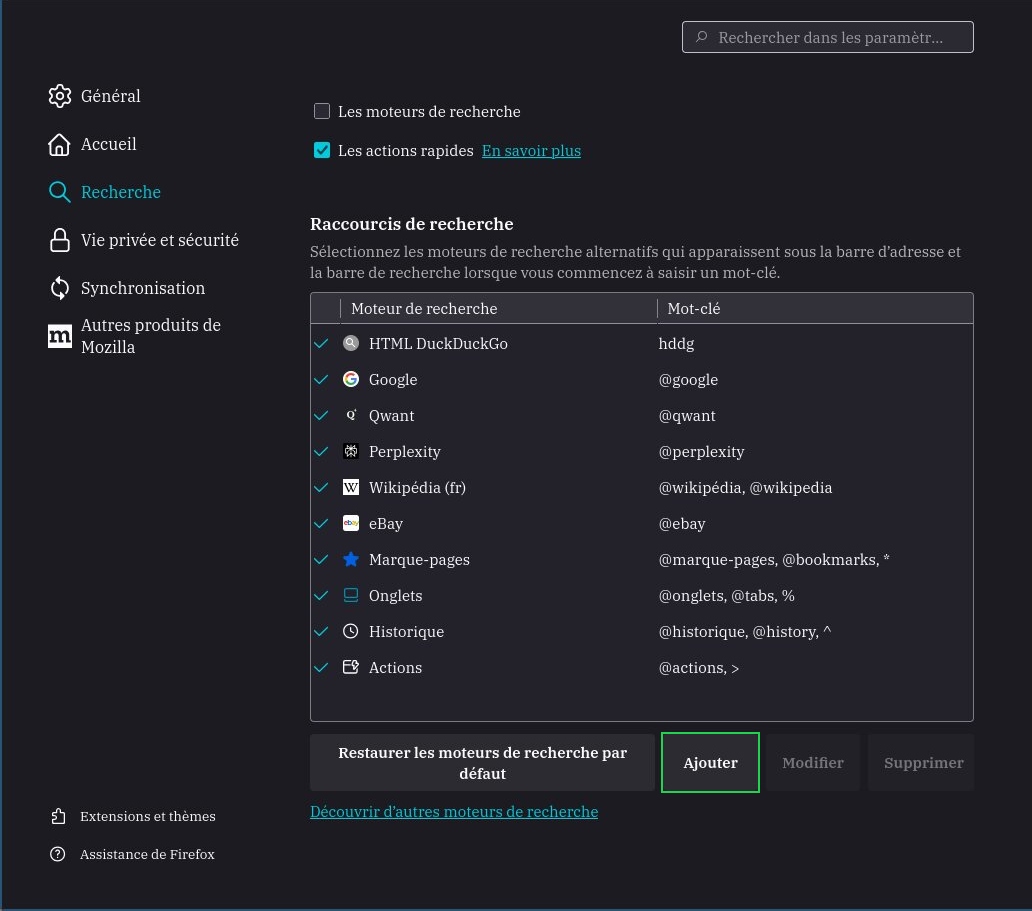Open Assistance de Firefox question-mark icon

[59, 854]
